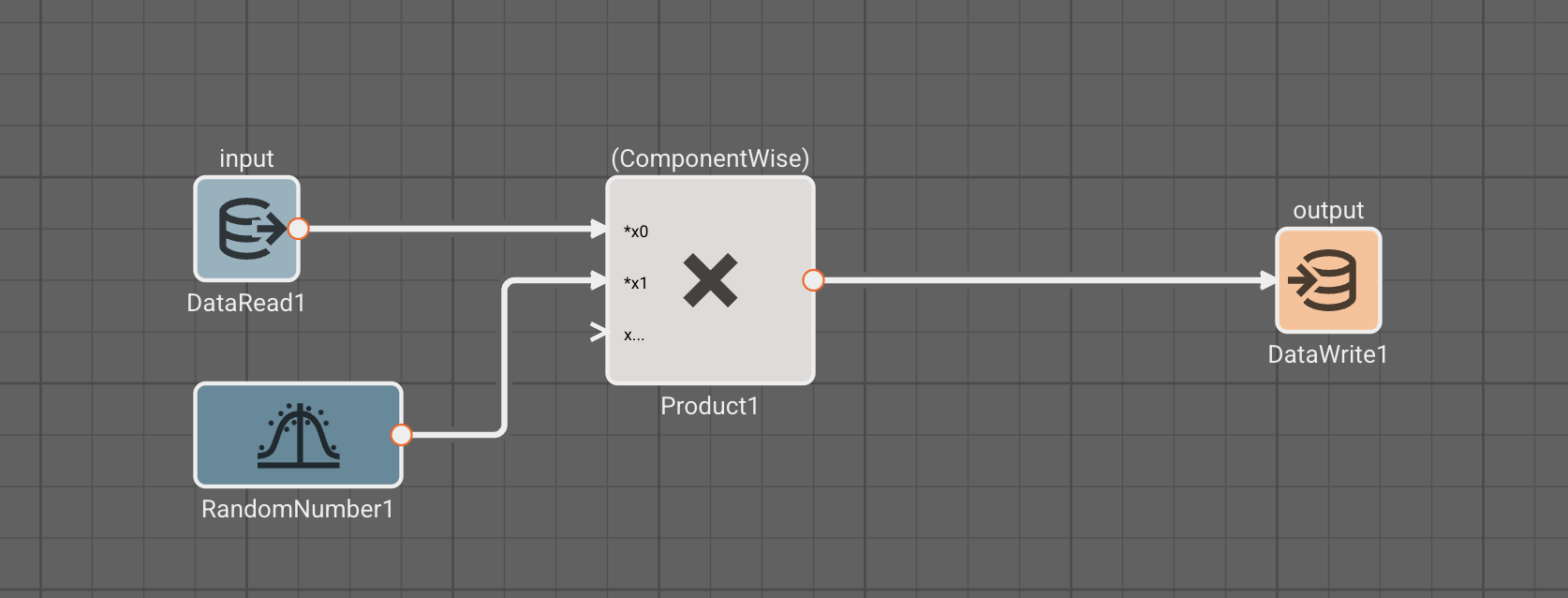Click the Product1 name label

click(710, 406)
